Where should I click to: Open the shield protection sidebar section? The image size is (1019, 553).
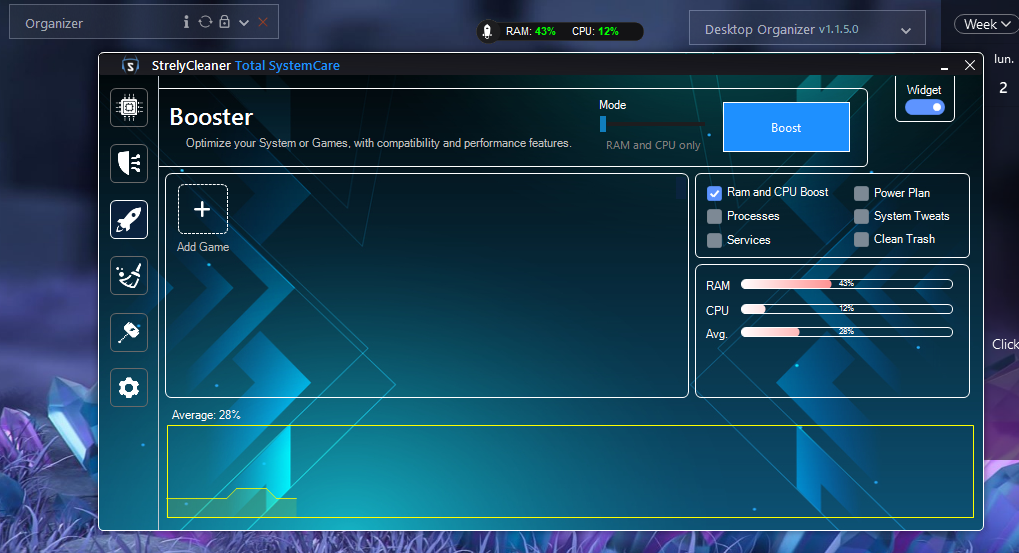click(x=129, y=163)
